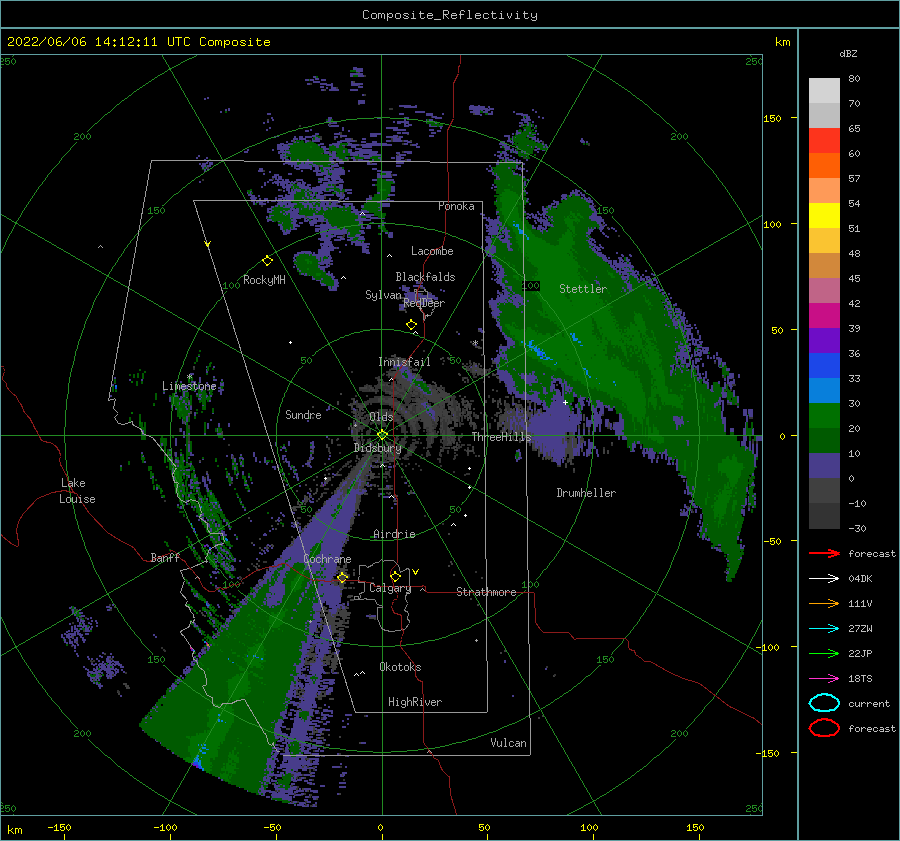The image size is (900, 841).
Task: Click the light gray 80-70 dBZ swatch
Action: coord(824,91)
